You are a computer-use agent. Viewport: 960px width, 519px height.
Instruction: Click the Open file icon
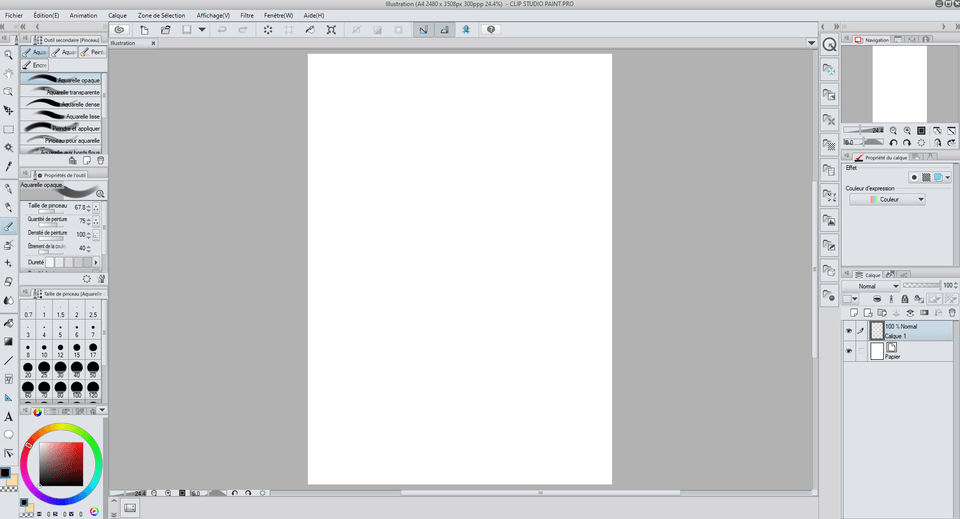tap(165, 29)
